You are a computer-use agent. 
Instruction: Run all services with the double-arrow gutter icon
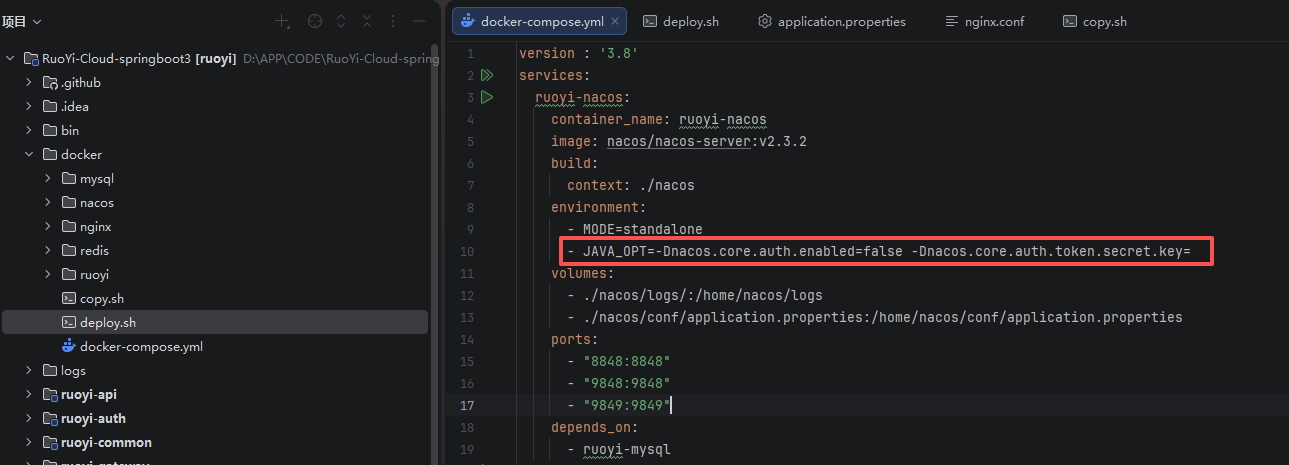487,75
